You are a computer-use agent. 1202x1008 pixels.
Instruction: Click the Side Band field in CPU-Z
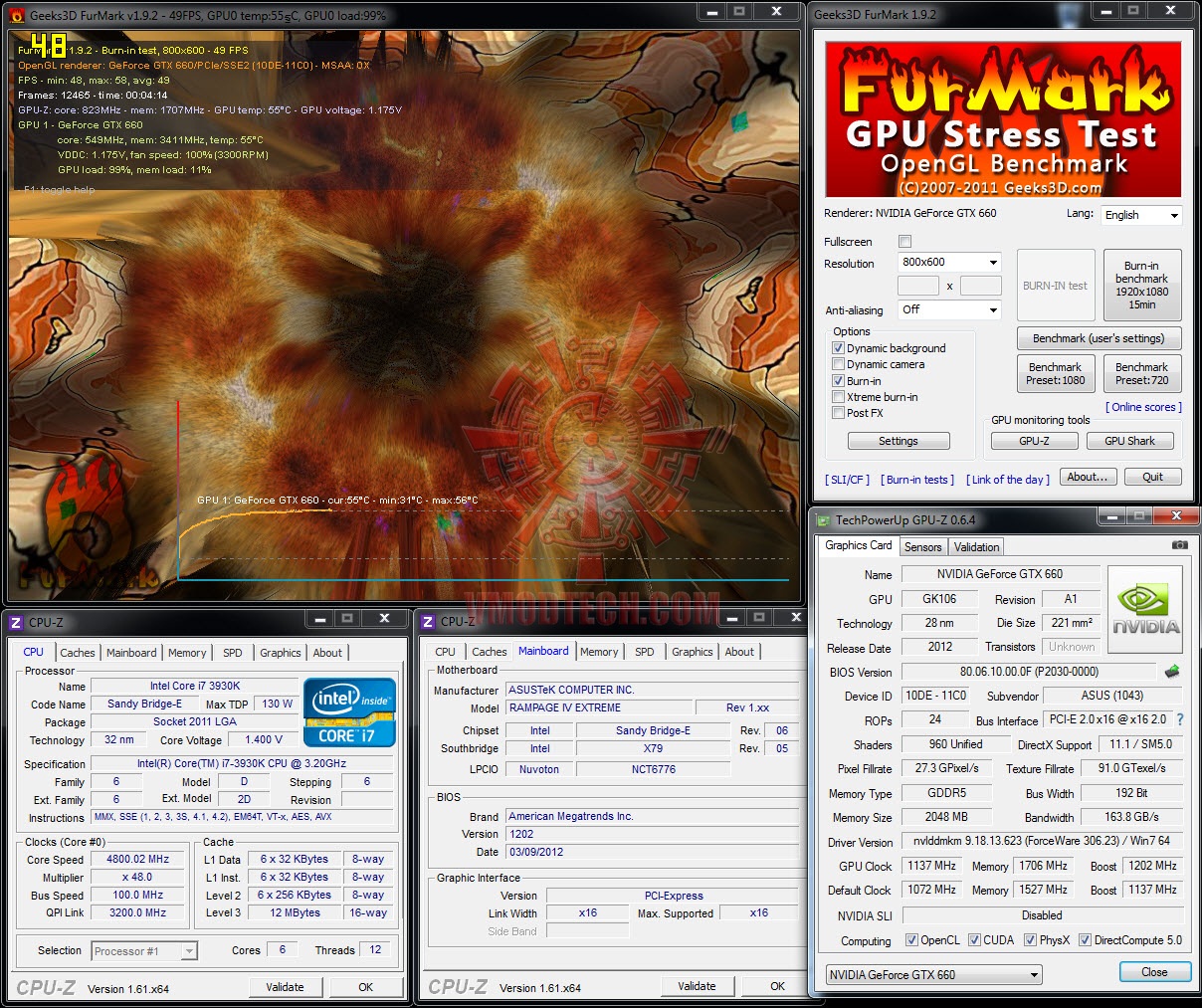587,931
